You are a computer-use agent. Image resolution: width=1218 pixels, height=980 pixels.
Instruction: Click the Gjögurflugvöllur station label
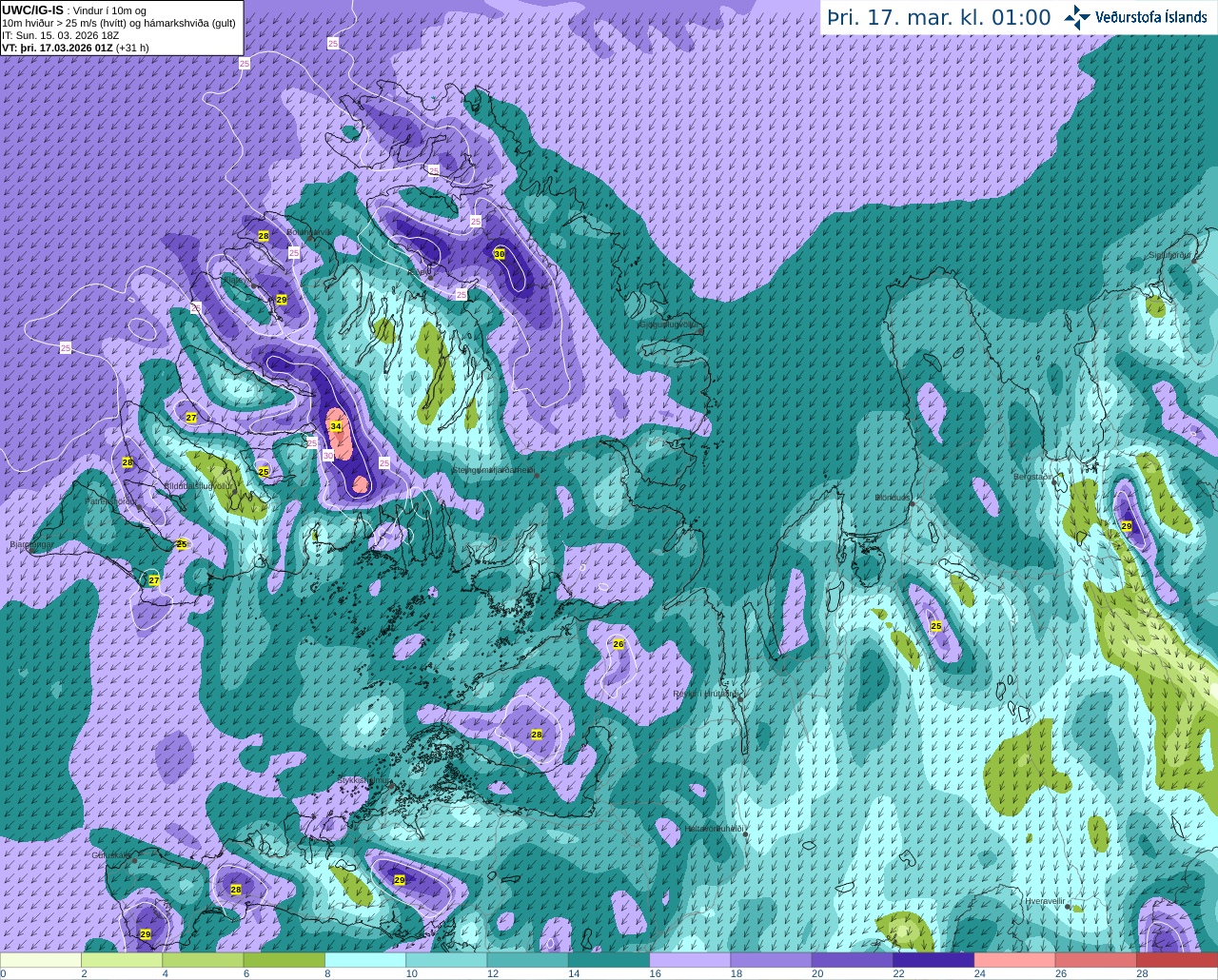(669, 324)
